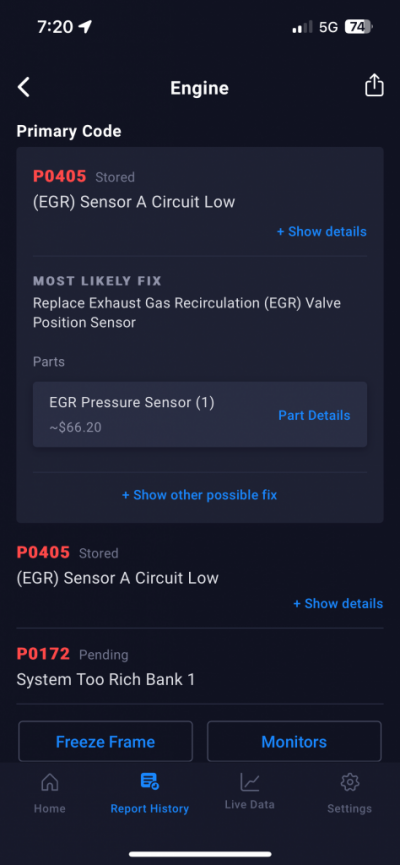Image resolution: width=400 pixels, height=865 pixels.
Task: Open the share icon
Action: click(x=374, y=86)
